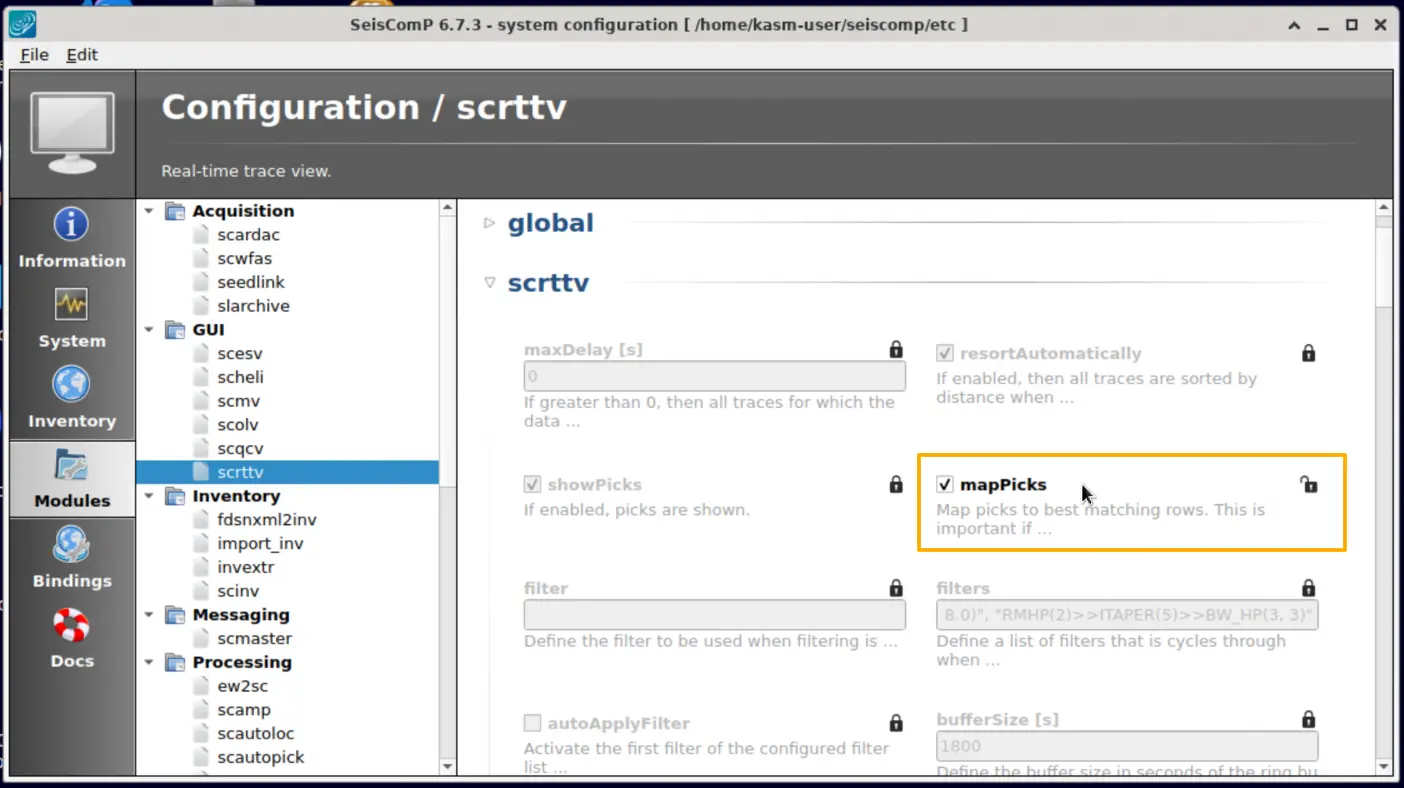Open the Inventory globe icon
This screenshot has height=788, width=1404.
point(71,384)
